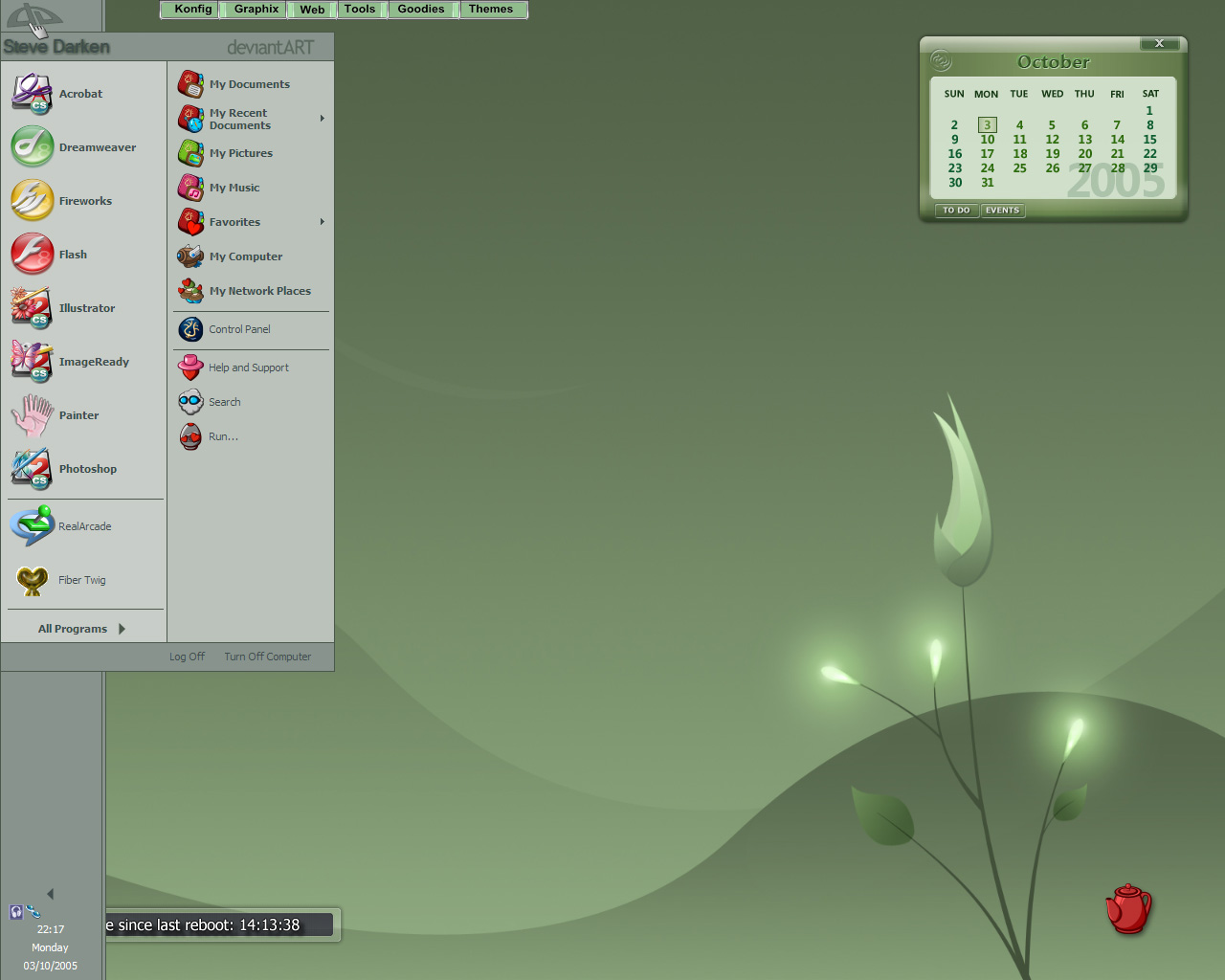1225x980 pixels.
Task: Click the network tray icon
Action: (33, 912)
